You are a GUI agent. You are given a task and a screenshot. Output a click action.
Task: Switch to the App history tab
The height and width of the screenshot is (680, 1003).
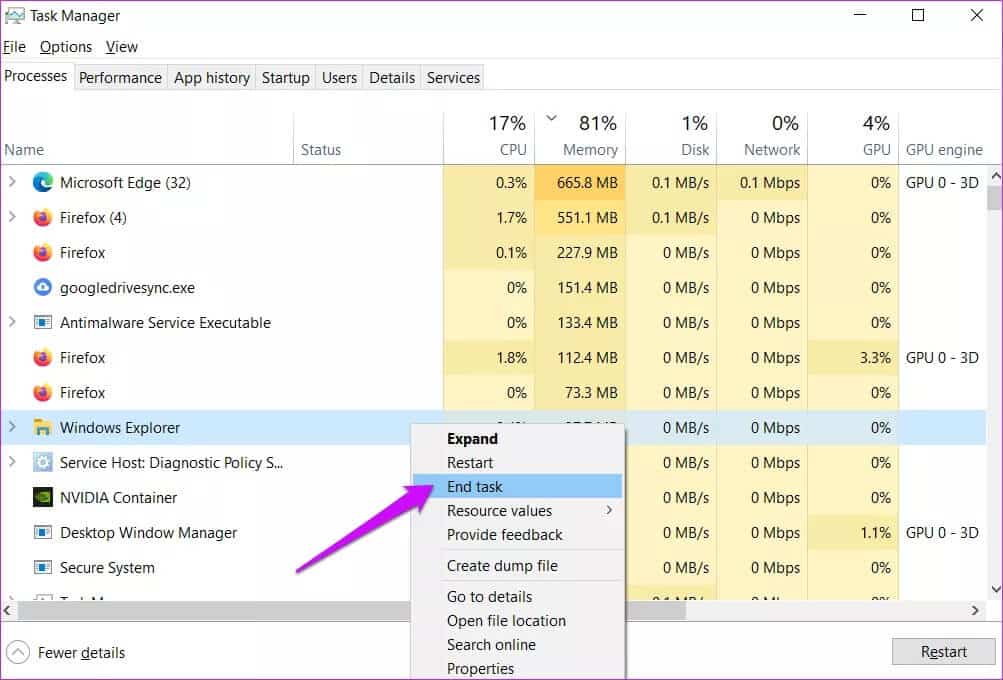point(212,77)
